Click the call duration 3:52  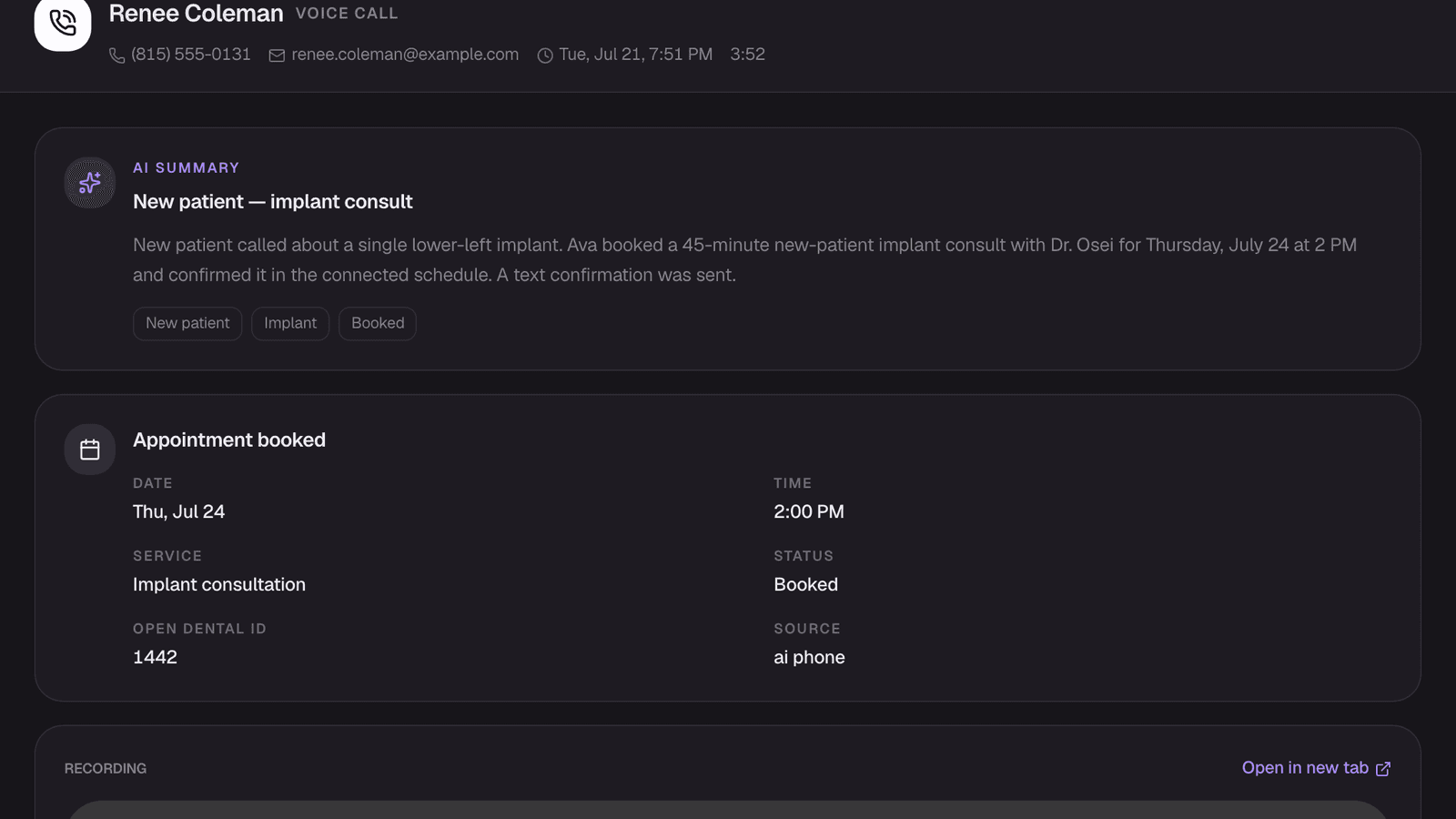[747, 55]
